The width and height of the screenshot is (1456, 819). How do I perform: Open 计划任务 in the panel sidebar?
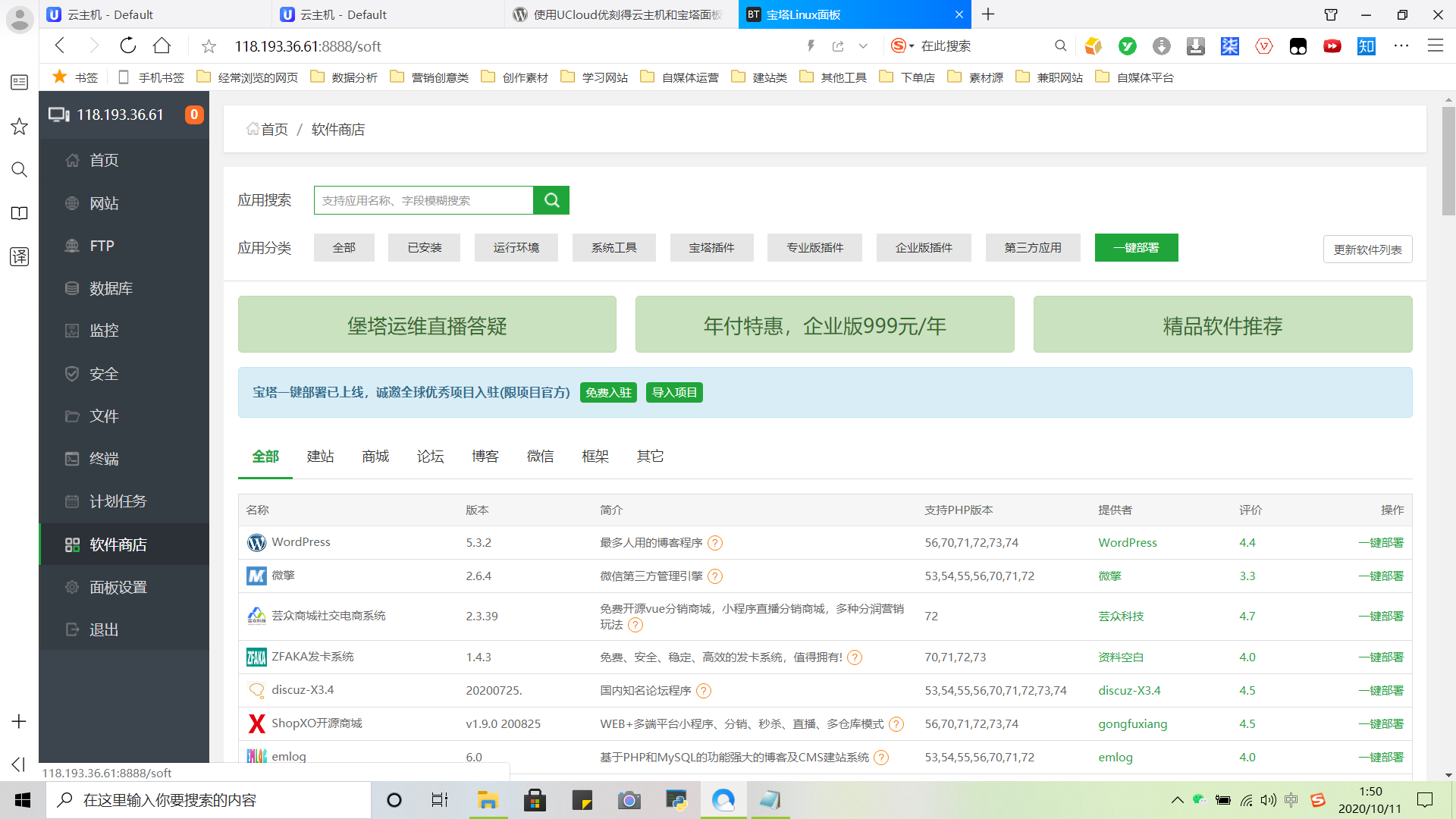click(x=124, y=501)
